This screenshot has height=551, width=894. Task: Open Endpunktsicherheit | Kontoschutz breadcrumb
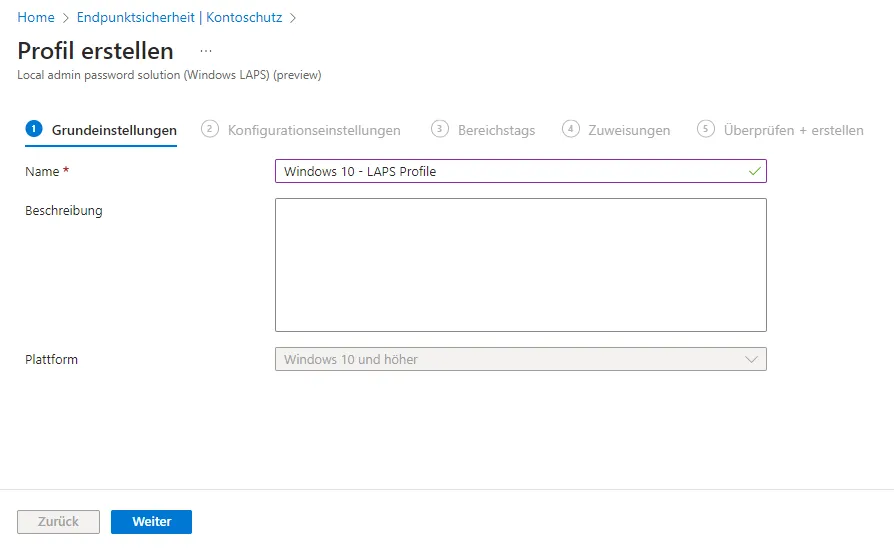click(179, 17)
